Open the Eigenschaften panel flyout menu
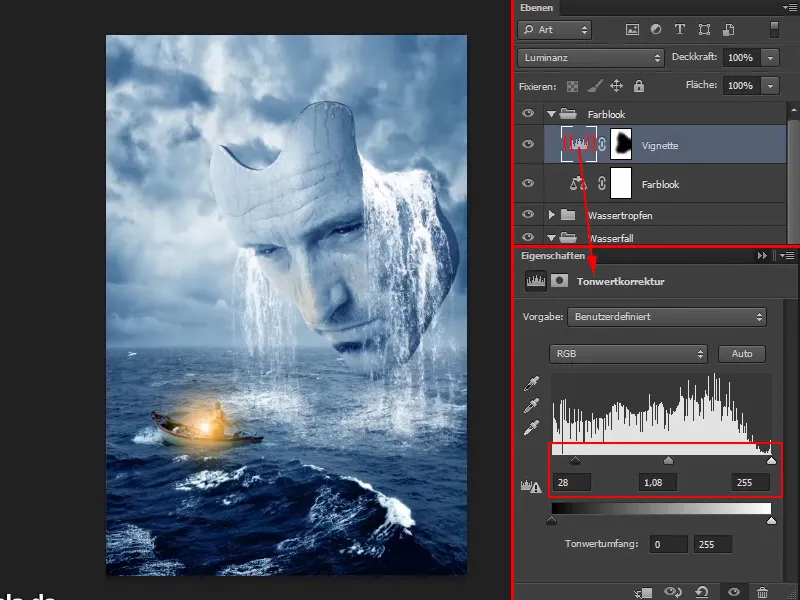800x600 pixels. [x=787, y=255]
